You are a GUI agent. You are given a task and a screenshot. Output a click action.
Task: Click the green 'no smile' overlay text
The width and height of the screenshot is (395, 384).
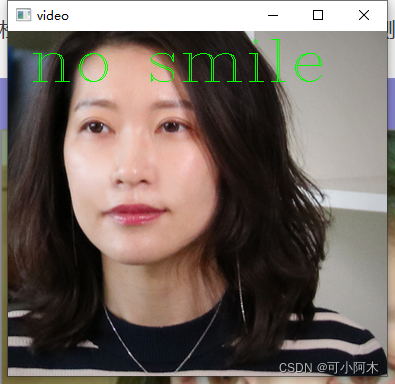point(178,61)
